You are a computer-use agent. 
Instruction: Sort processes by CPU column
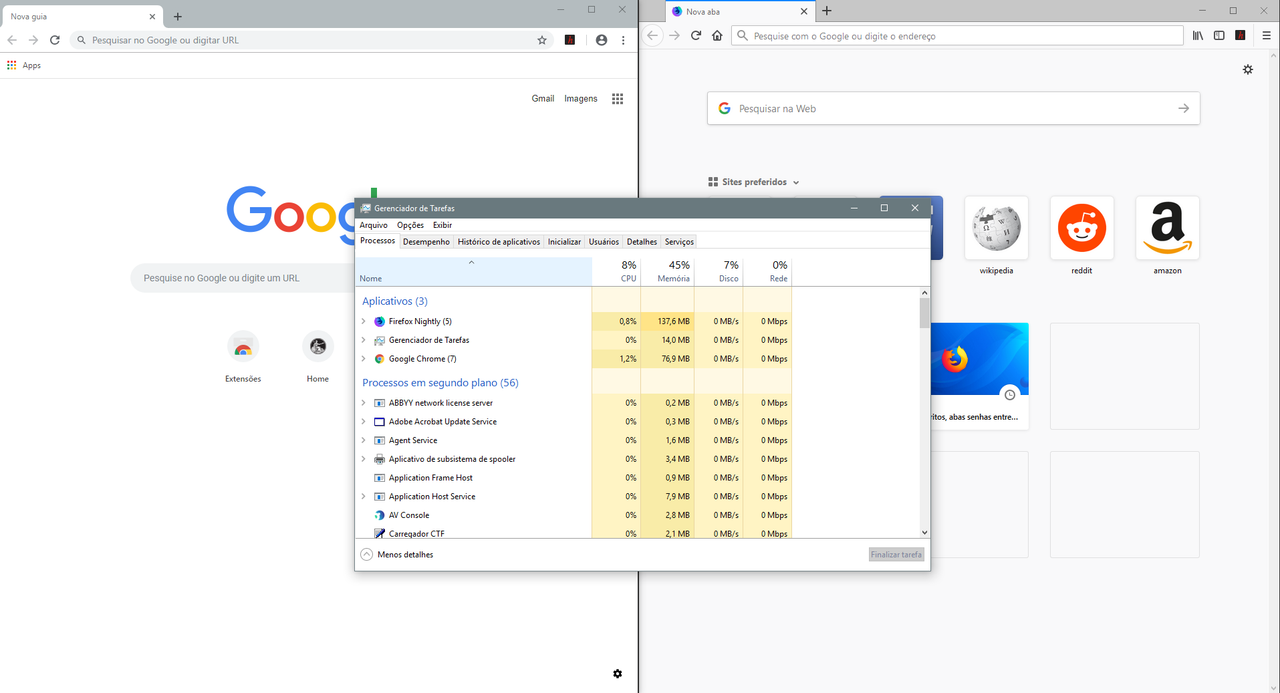pos(616,271)
